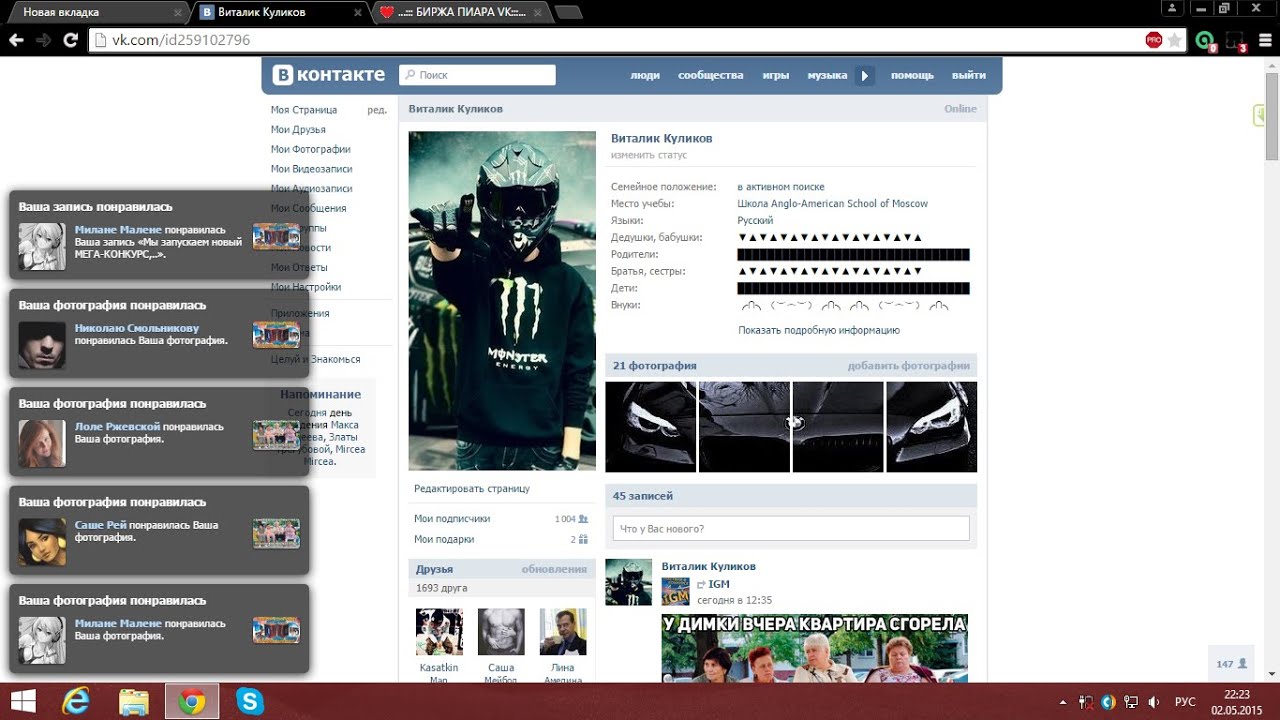The image size is (1280, 720).
Task: Click gifts icon next to Мои подарки
Action: coord(583,539)
